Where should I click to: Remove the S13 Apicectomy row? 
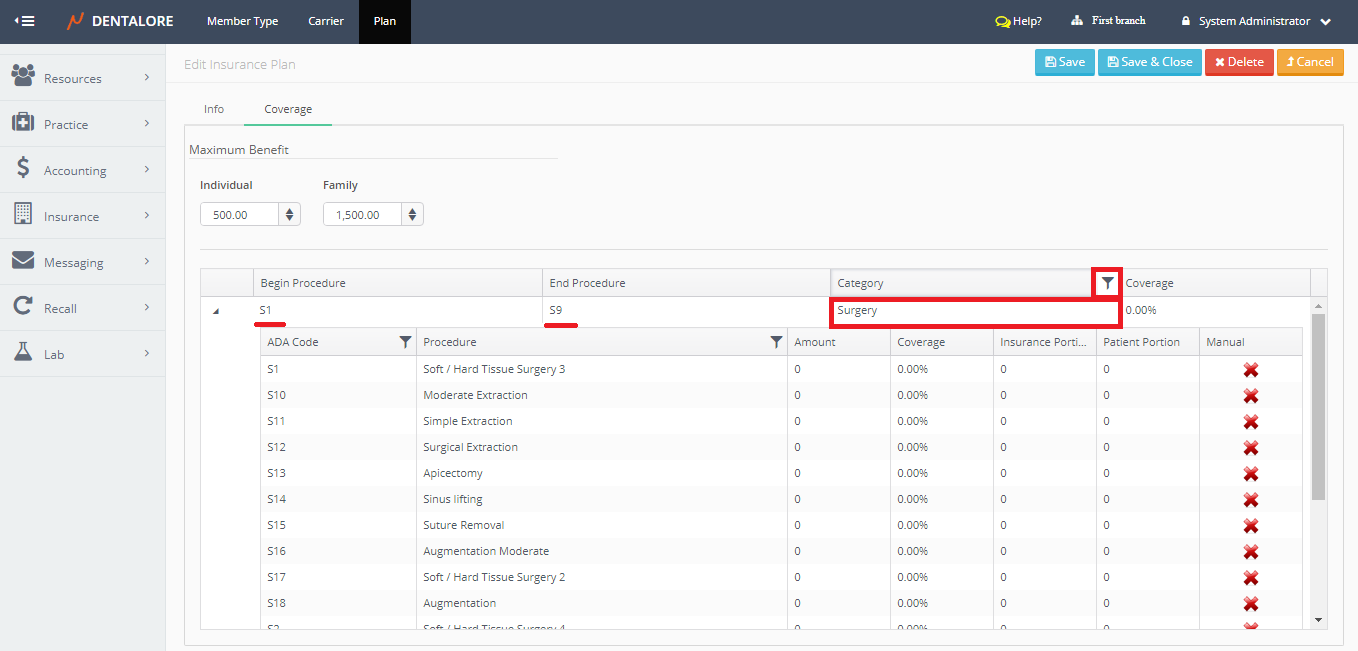coord(1250,474)
